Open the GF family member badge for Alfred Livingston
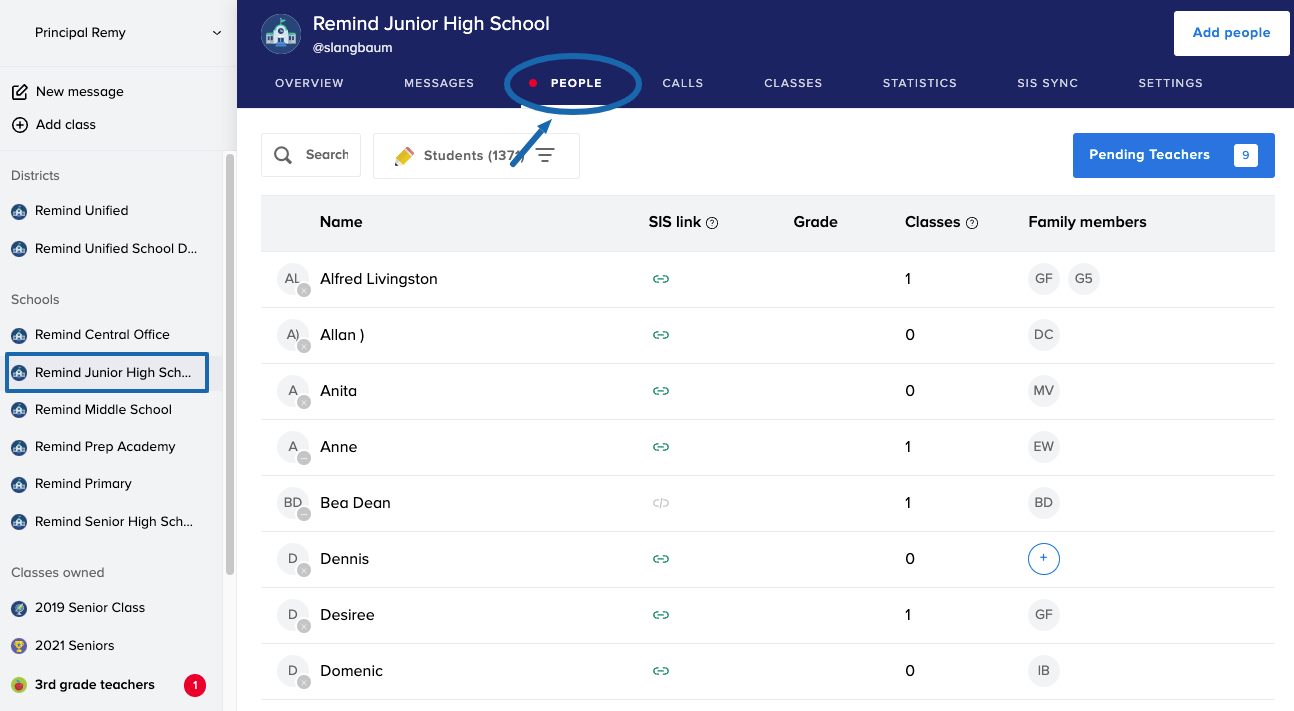 click(1043, 279)
